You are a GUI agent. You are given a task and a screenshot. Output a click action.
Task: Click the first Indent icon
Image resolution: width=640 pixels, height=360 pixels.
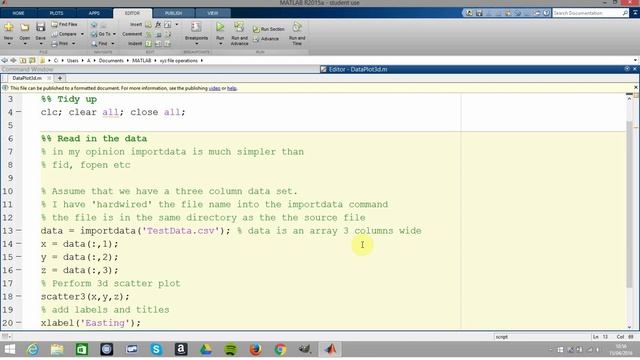tap(149, 44)
